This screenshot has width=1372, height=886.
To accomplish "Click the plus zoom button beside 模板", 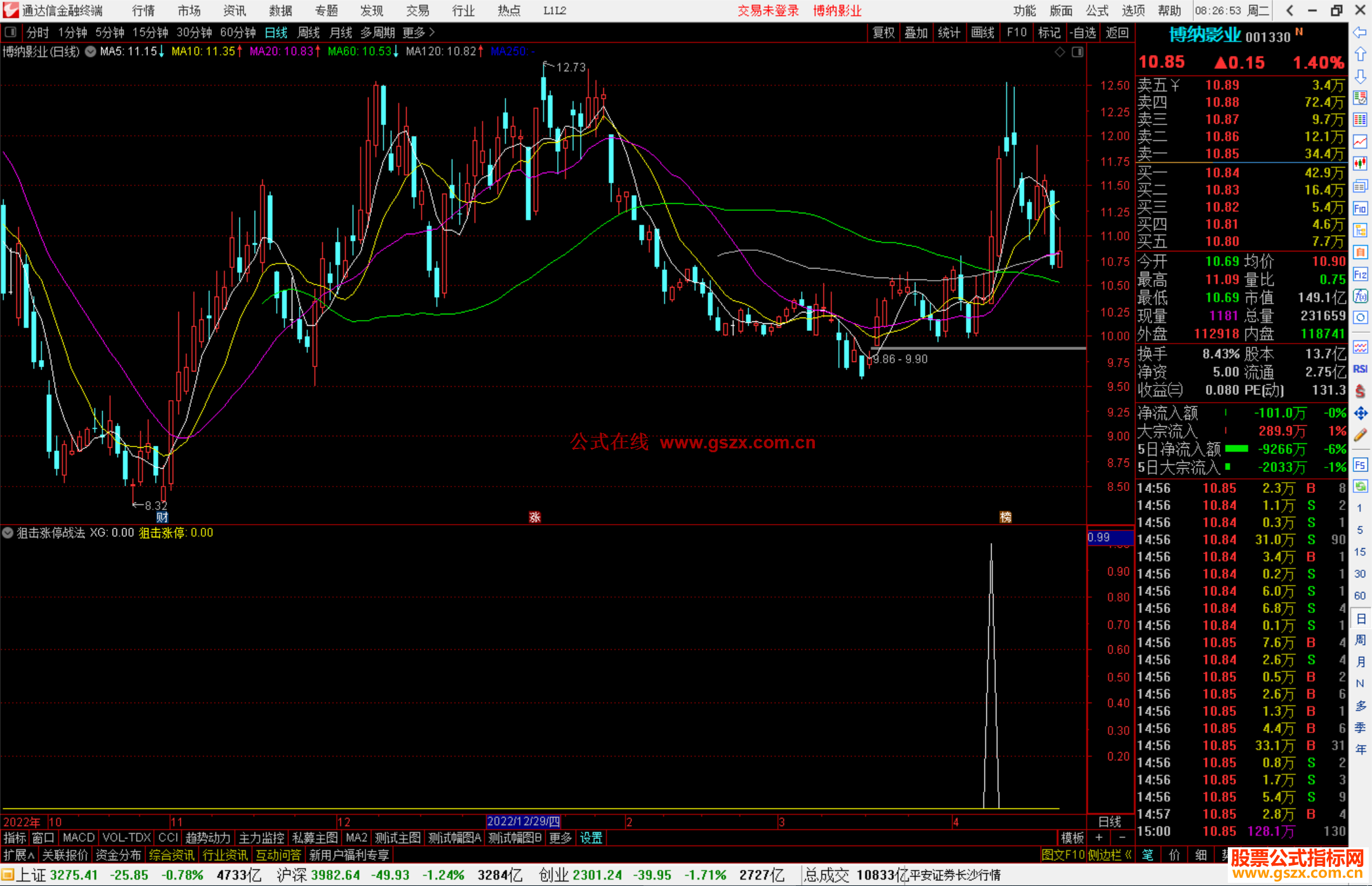I will 1100,838.
